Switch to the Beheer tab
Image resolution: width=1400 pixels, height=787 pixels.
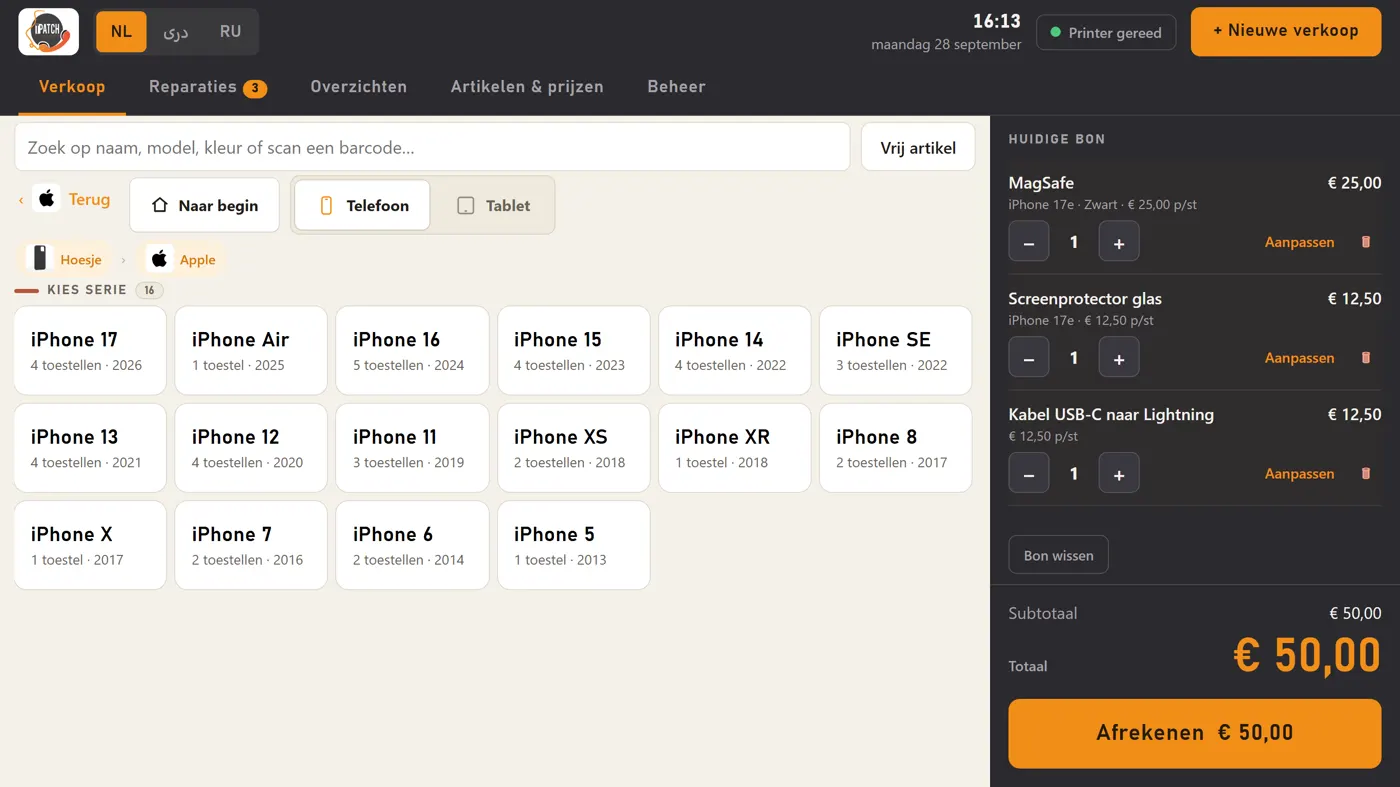[677, 87]
